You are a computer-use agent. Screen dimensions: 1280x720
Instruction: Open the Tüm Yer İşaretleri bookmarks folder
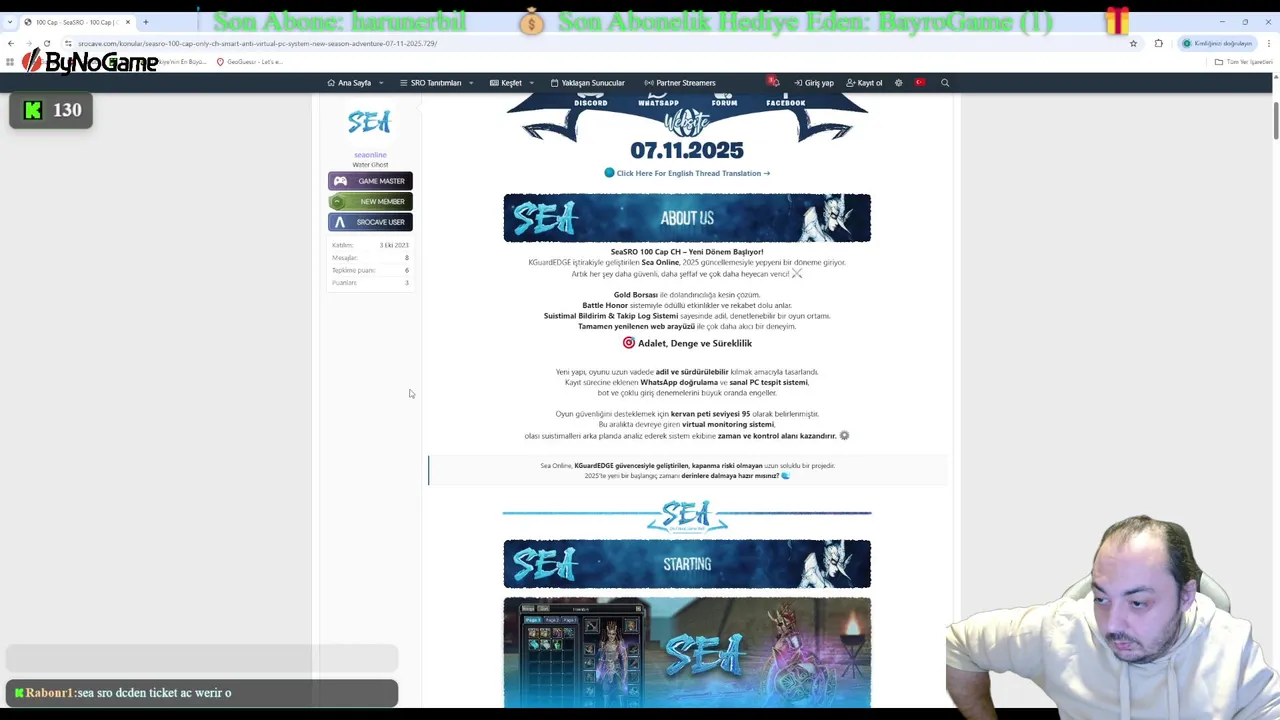[x=1244, y=62]
